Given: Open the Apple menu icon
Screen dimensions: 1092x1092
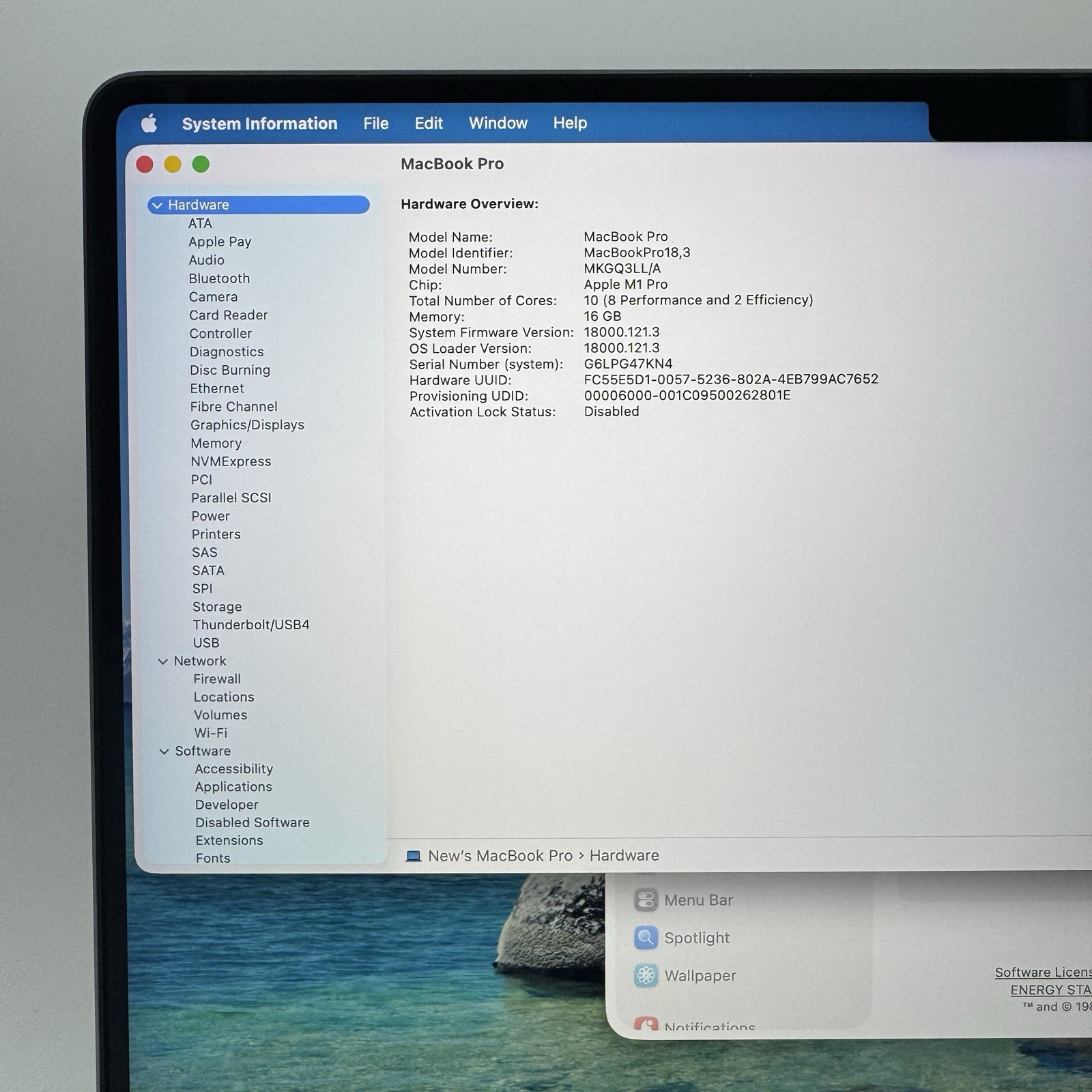Looking at the screenshot, I should tap(149, 123).
